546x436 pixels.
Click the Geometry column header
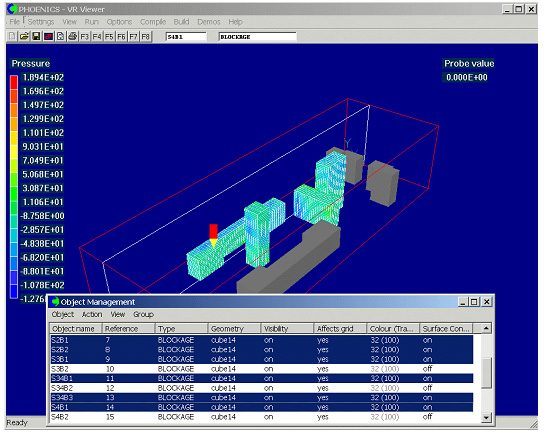click(234, 329)
